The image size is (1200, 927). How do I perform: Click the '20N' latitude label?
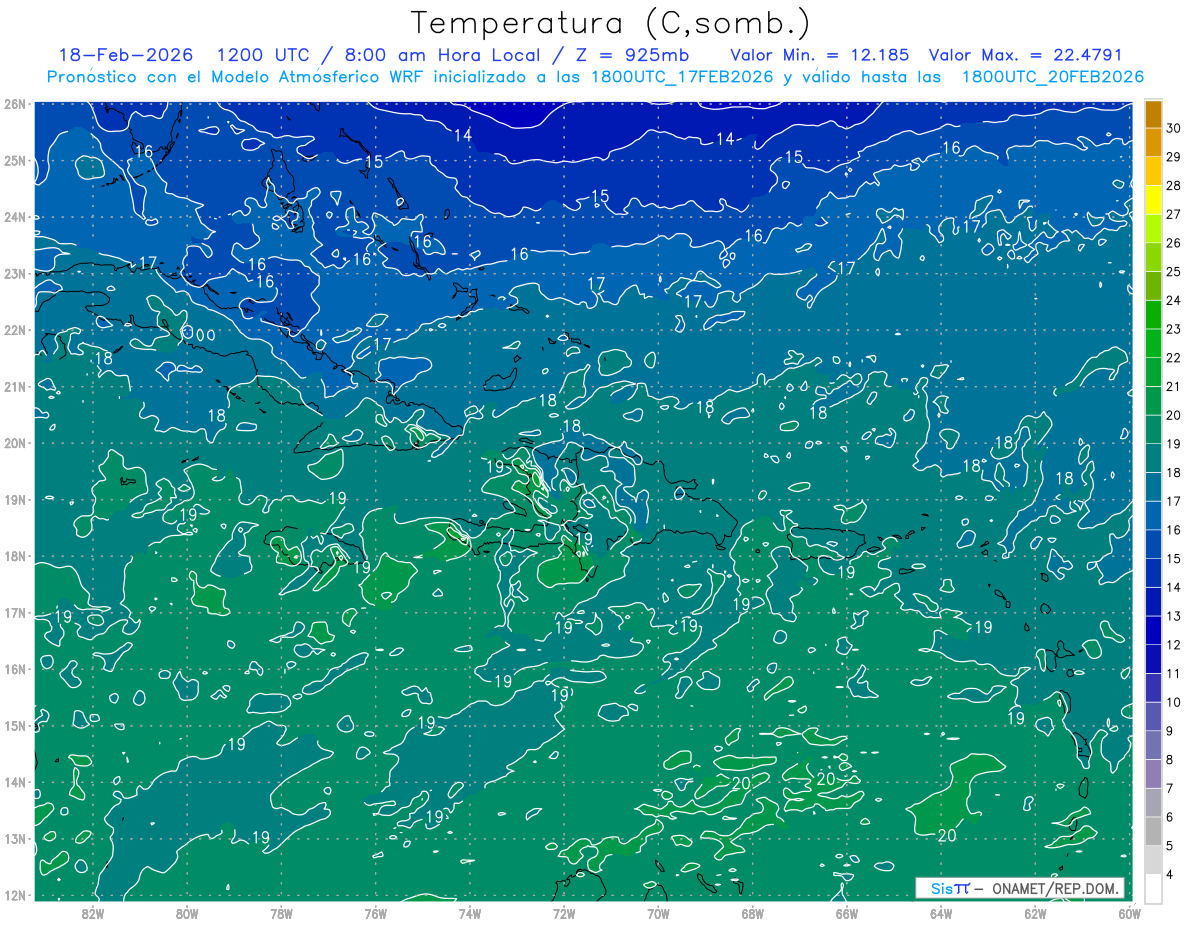(15, 443)
